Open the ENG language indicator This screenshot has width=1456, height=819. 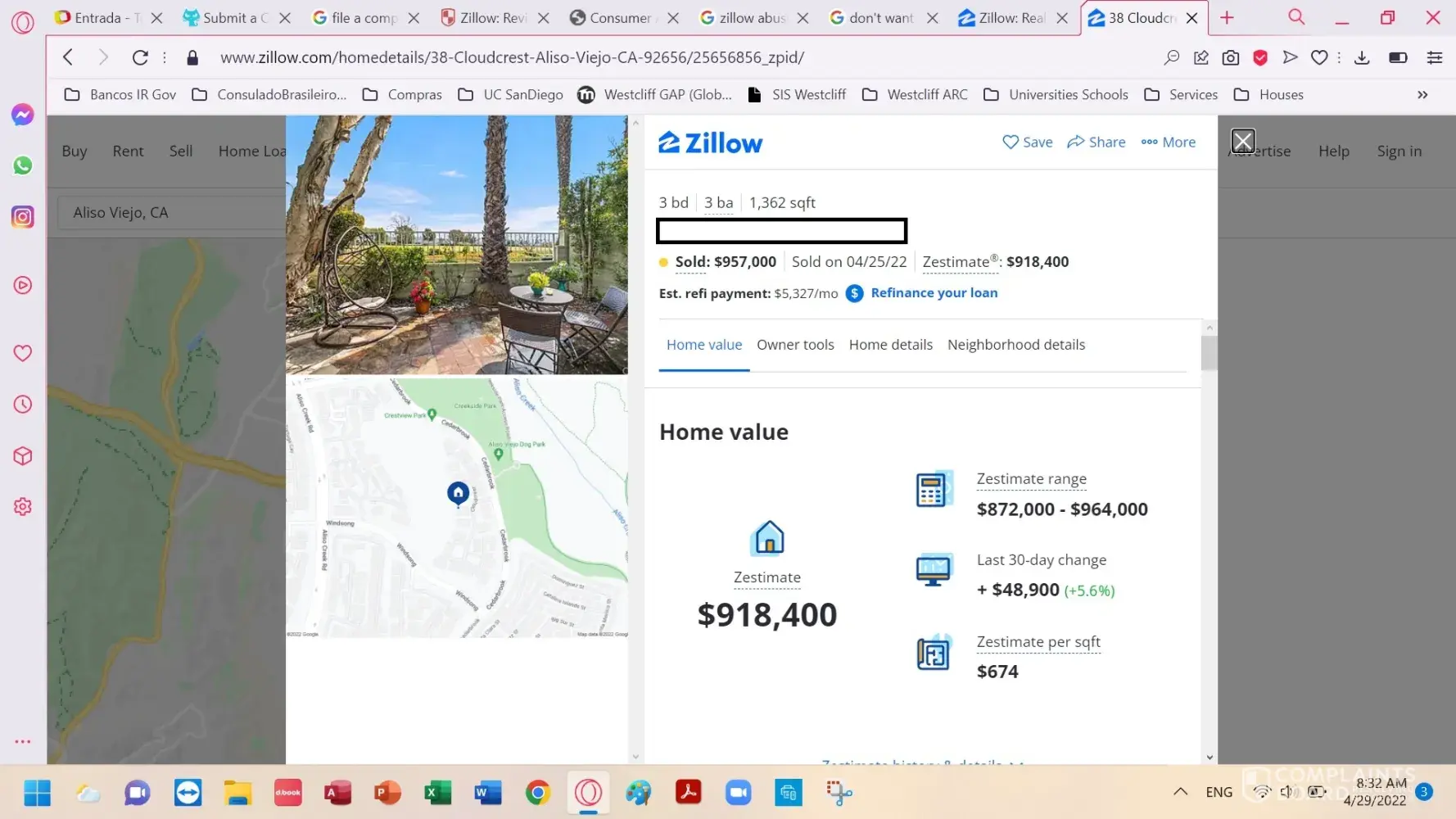coord(1219,792)
